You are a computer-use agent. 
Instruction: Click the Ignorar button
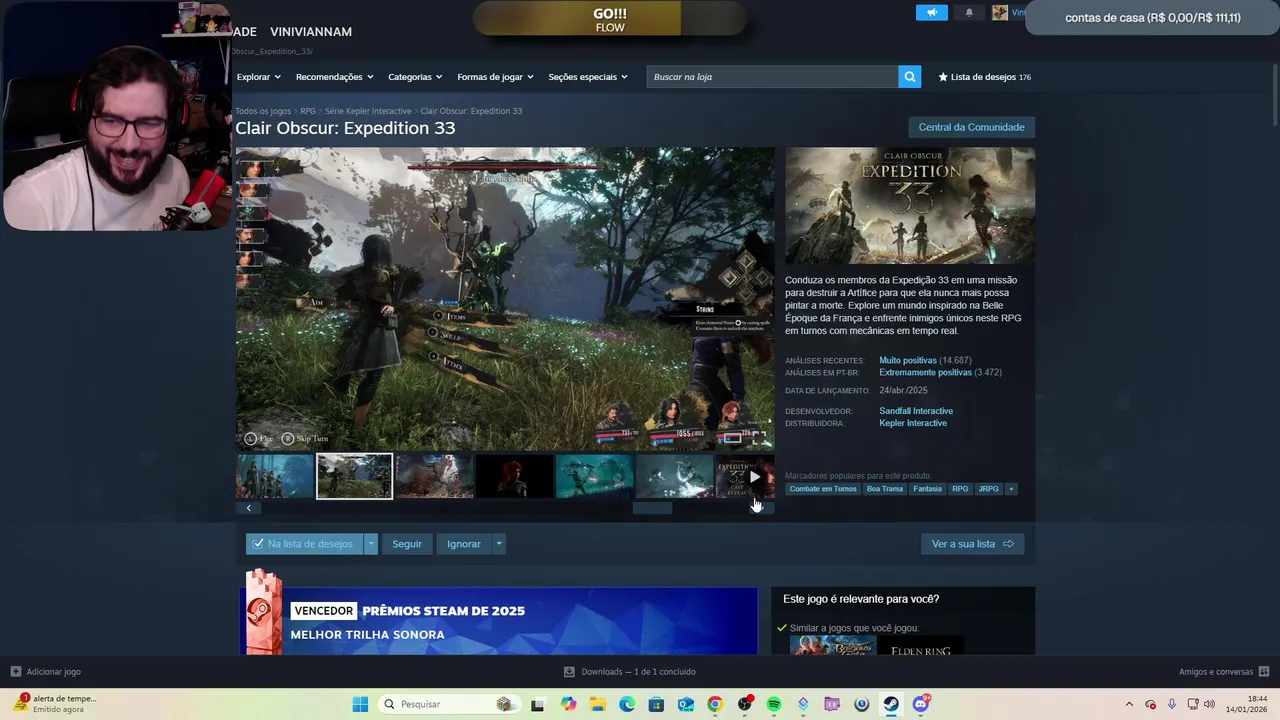[464, 544]
